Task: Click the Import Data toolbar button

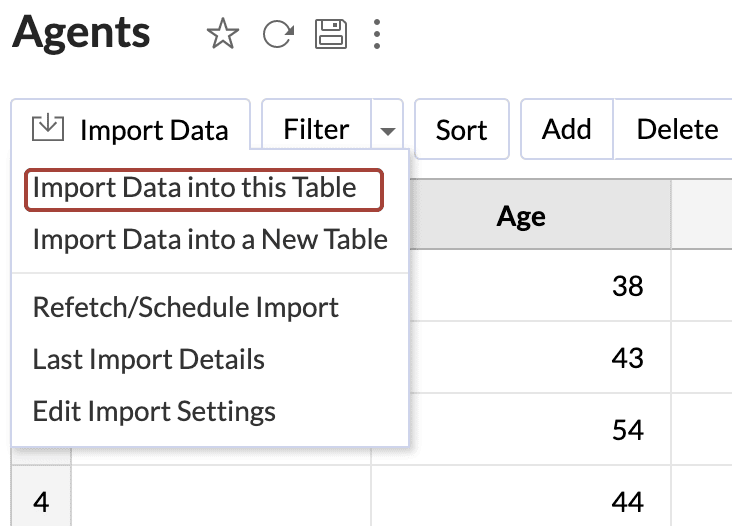Action: 130,130
